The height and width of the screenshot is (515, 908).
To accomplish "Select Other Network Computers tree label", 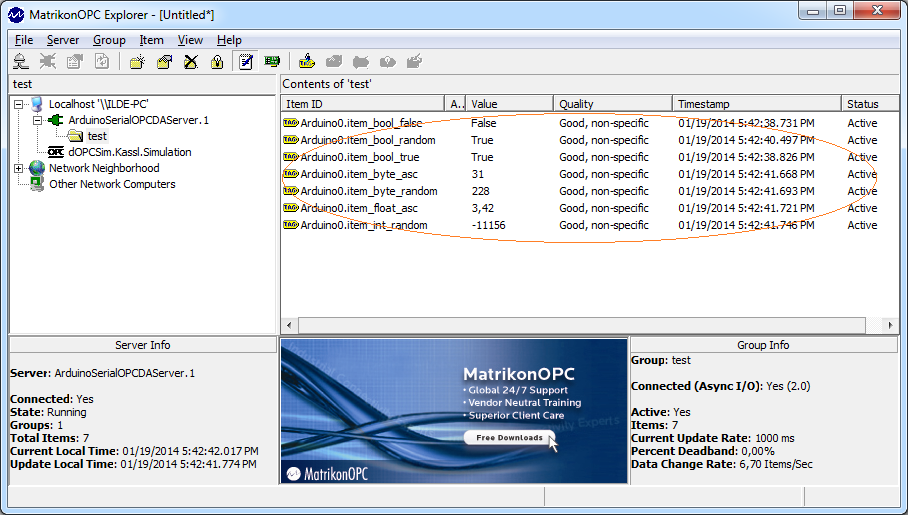I will coord(112,184).
